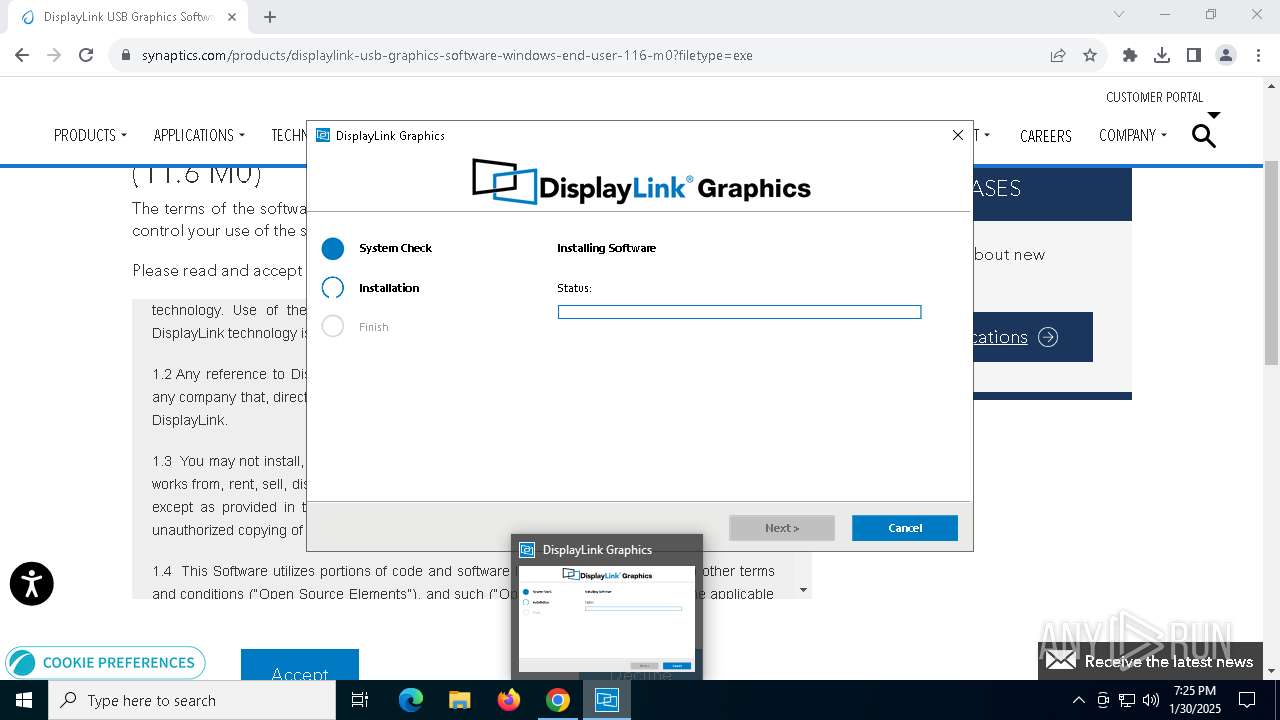Click the DisplayLink Graphics dialog title icon
This screenshot has width=1280, height=720.
pos(323,135)
